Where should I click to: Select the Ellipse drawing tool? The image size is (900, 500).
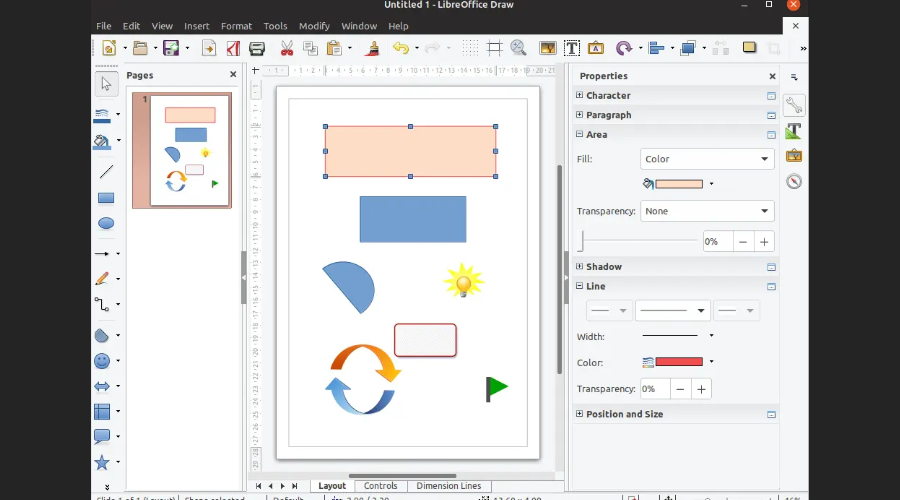(x=106, y=223)
